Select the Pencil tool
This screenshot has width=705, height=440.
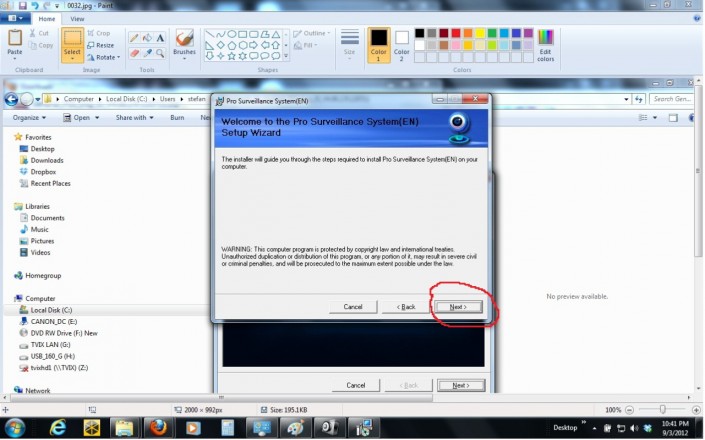click(133, 38)
